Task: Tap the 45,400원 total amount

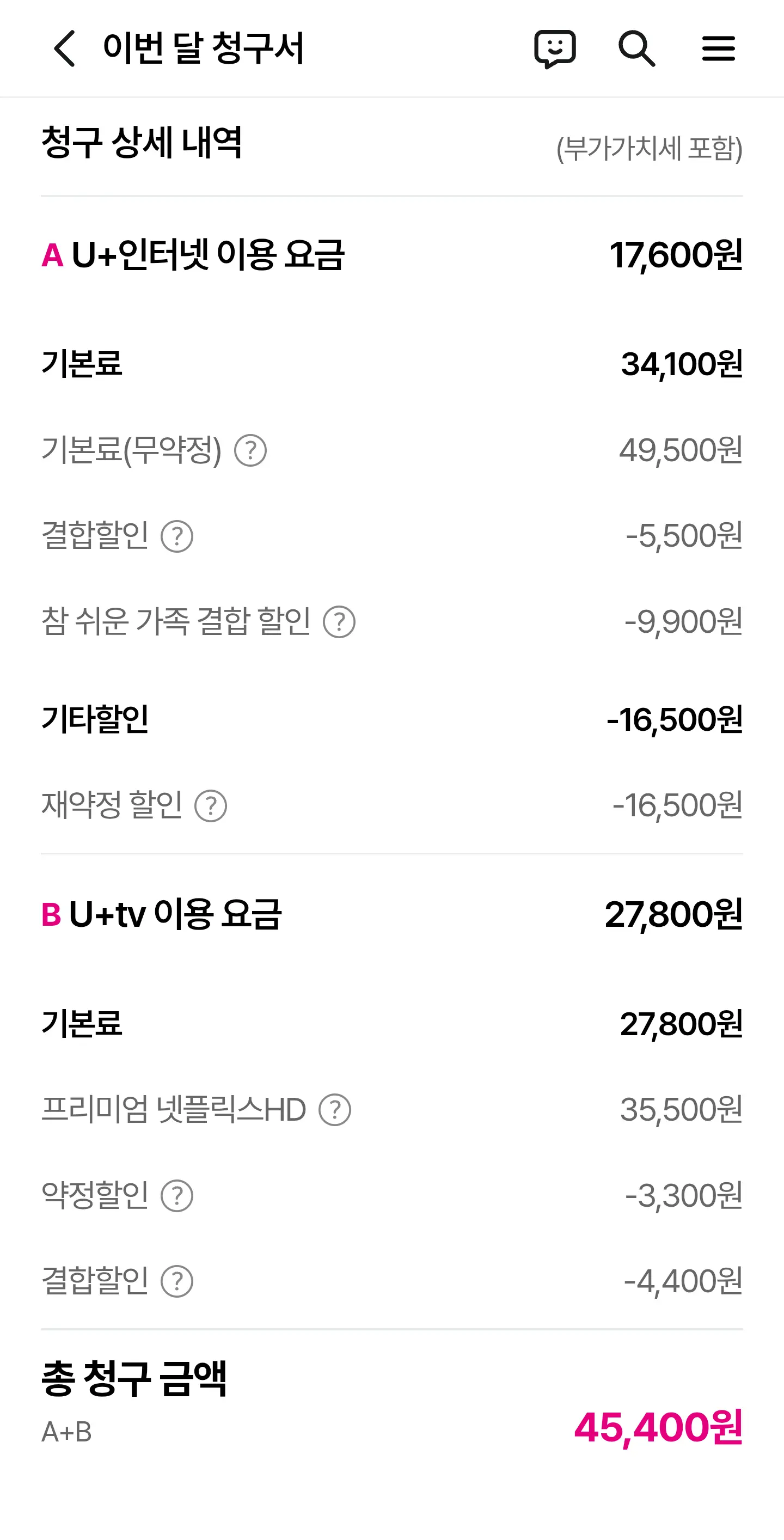Action: coord(658,1427)
